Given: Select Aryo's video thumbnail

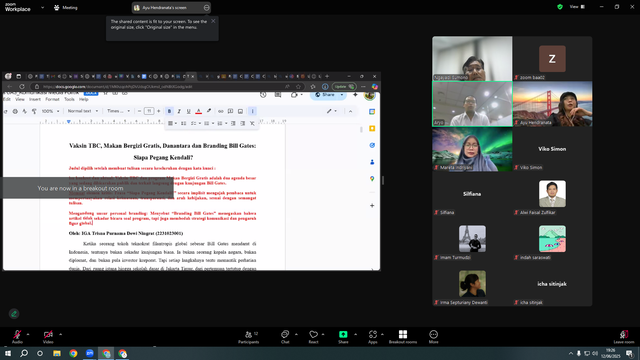Looking at the screenshot, I should [x=472, y=104].
